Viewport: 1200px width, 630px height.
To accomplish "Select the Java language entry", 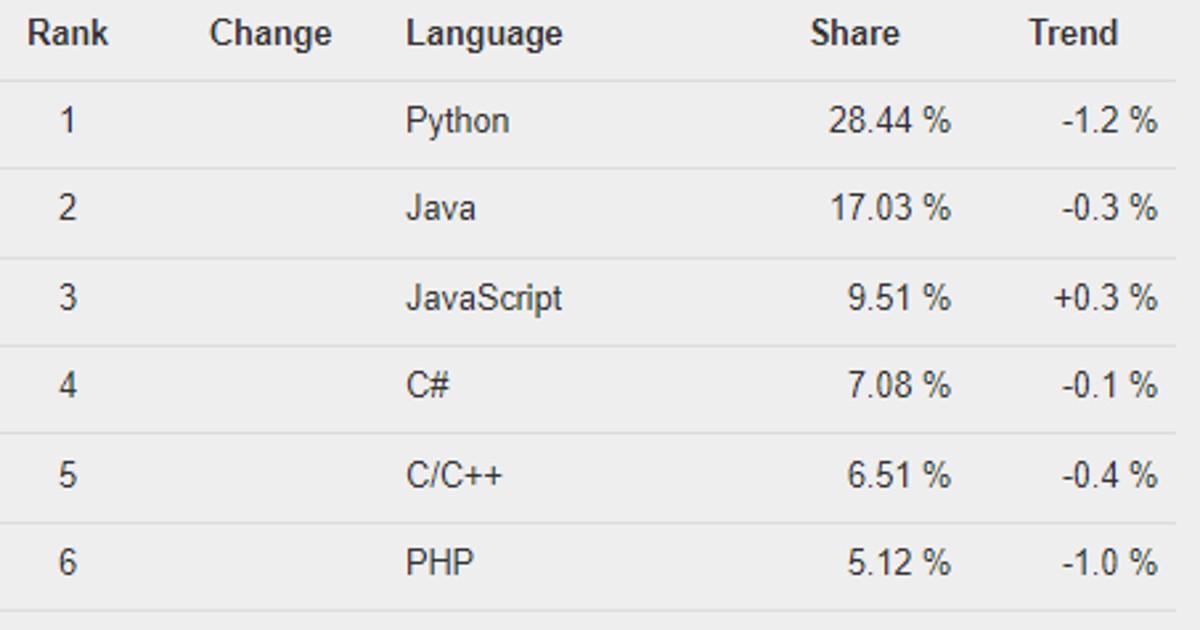I will point(440,209).
